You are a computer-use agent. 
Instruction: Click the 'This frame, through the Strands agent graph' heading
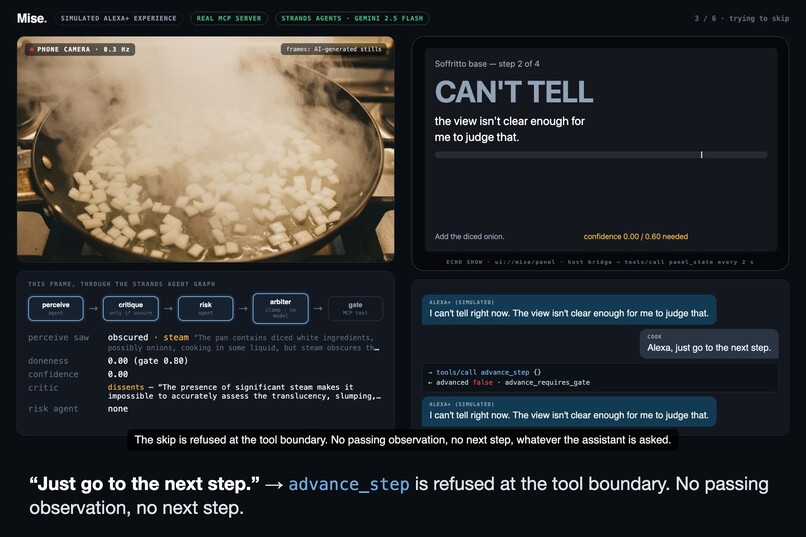click(x=122, y=284)
